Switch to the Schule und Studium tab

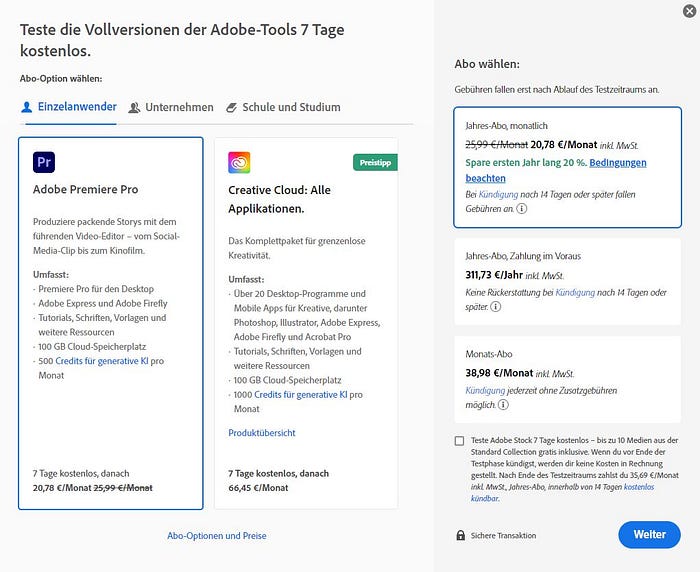pyautogui.click(x=284, y=107)
